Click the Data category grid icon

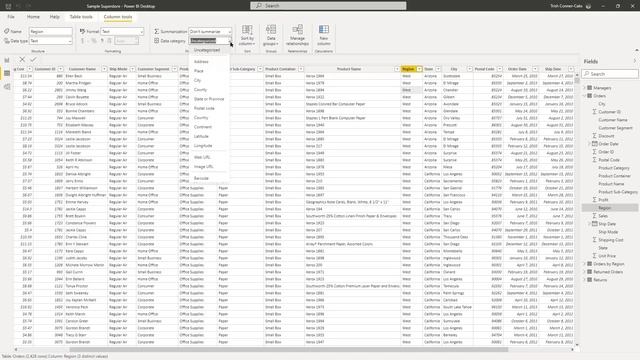click(156, 41)
